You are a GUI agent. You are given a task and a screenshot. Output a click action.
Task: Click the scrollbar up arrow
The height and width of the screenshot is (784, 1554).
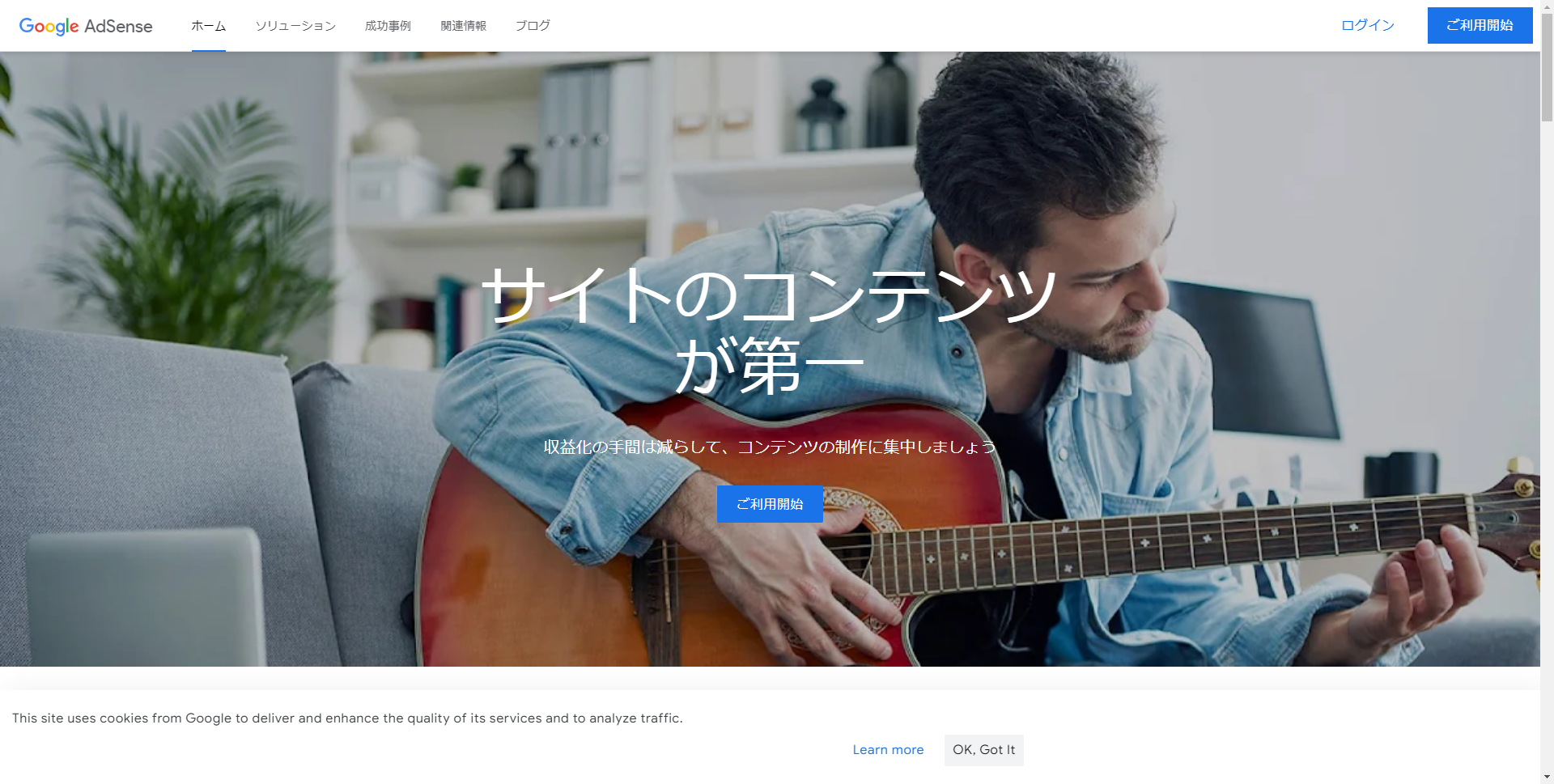point(1547,6)
